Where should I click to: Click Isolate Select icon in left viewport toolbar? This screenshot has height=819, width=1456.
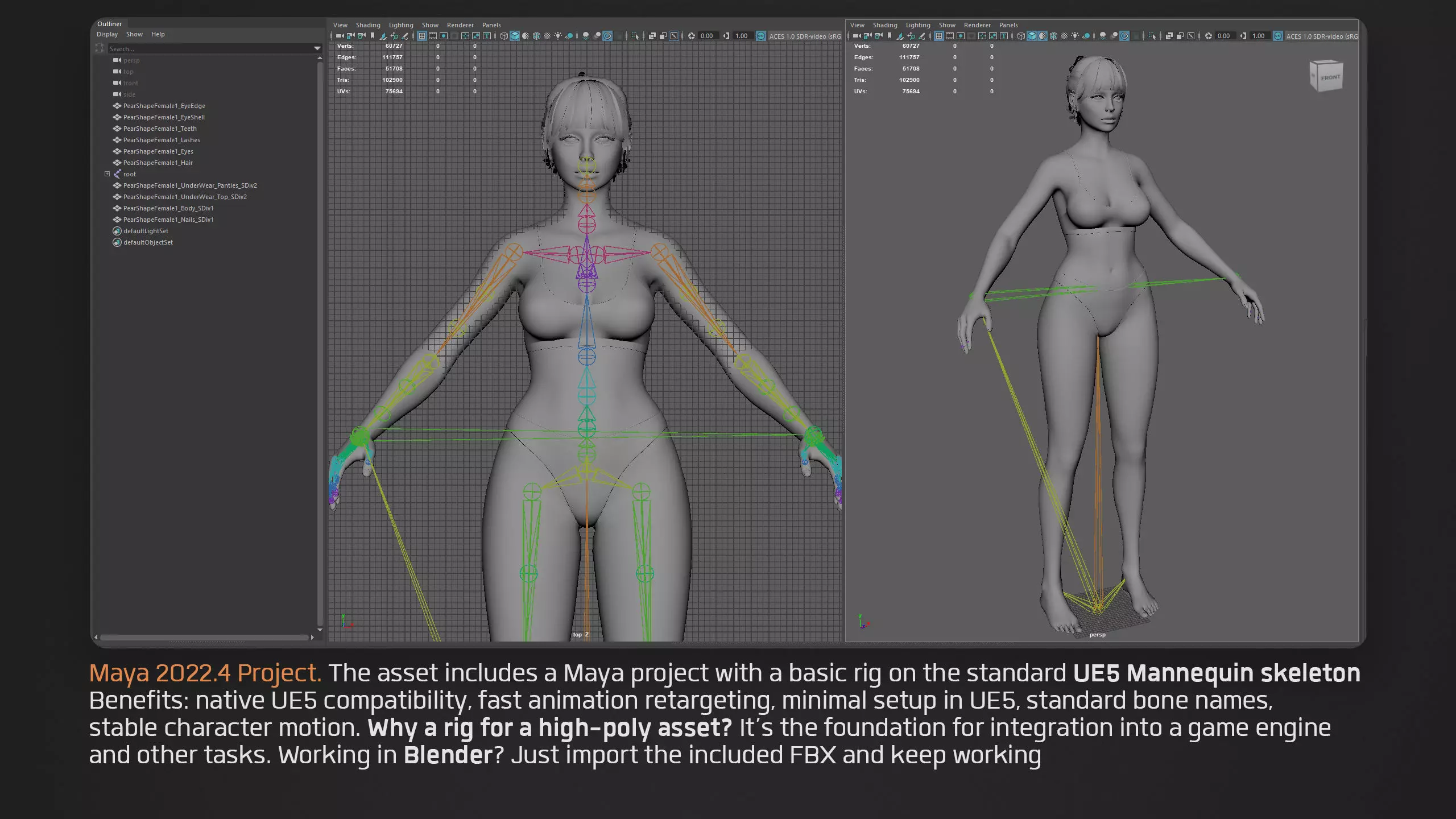pos(635,36)
